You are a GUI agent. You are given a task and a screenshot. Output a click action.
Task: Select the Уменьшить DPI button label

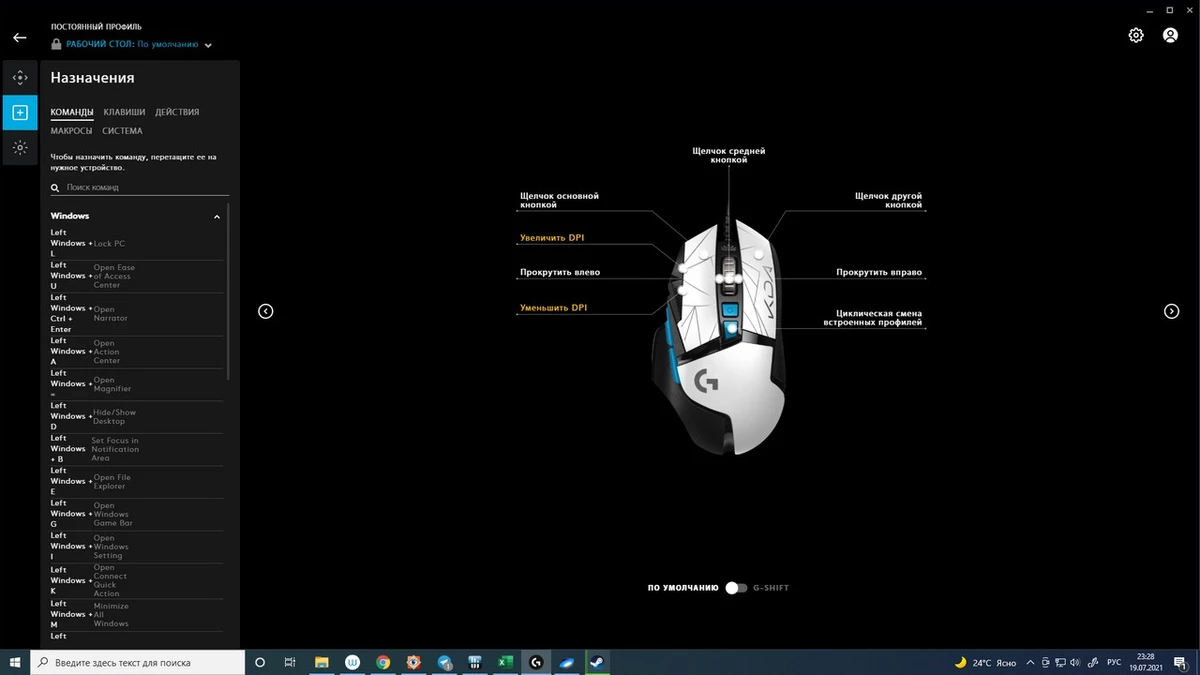[x=553, y=308]
